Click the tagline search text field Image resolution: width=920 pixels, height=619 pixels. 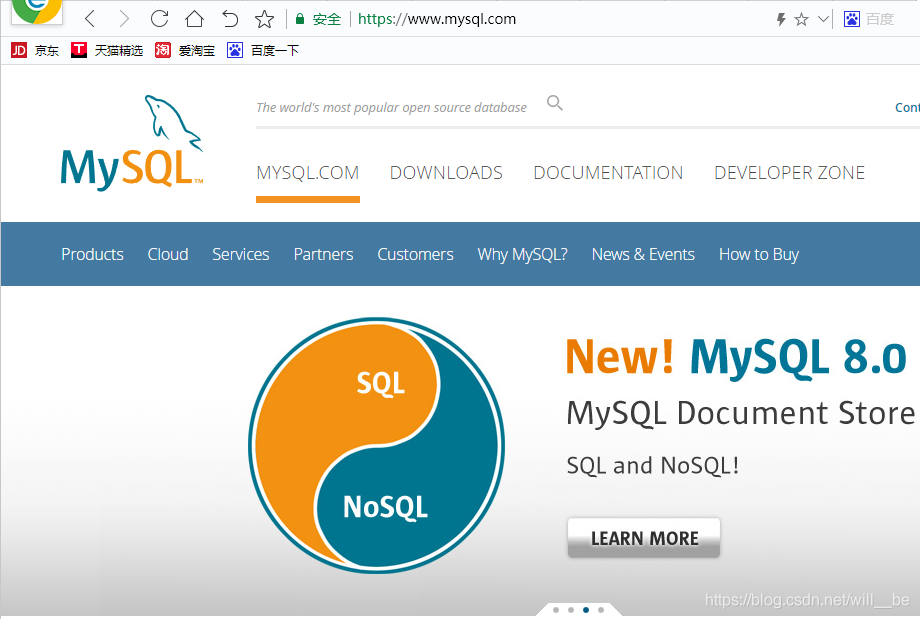click(x=391, y=107)
